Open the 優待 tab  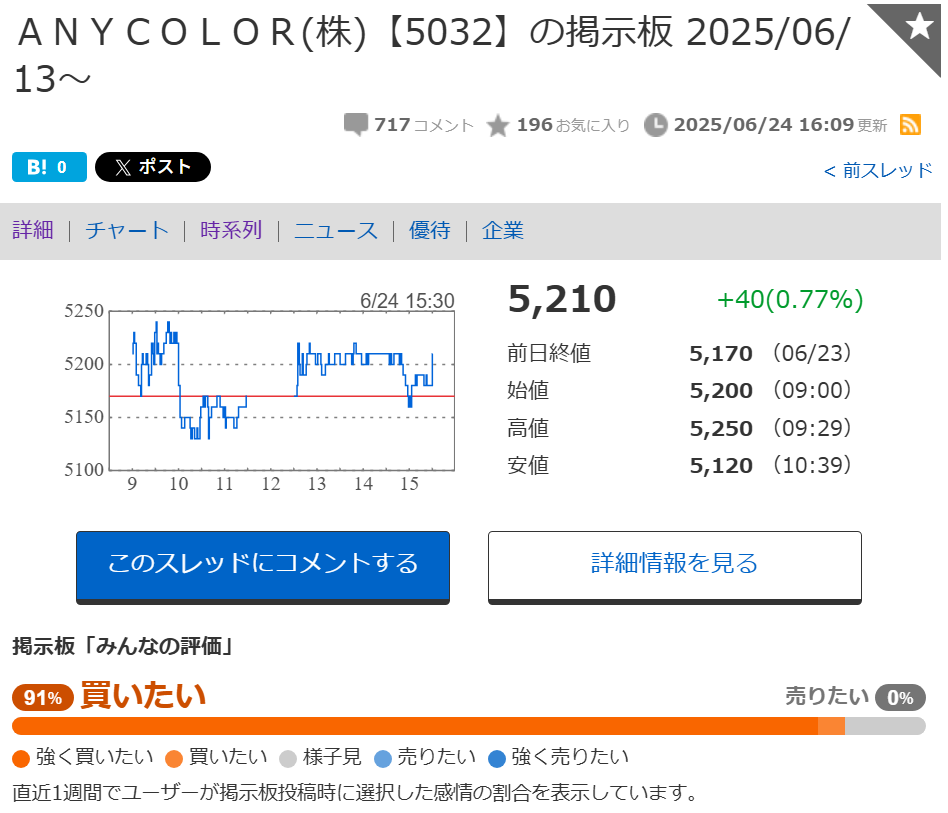430,230
